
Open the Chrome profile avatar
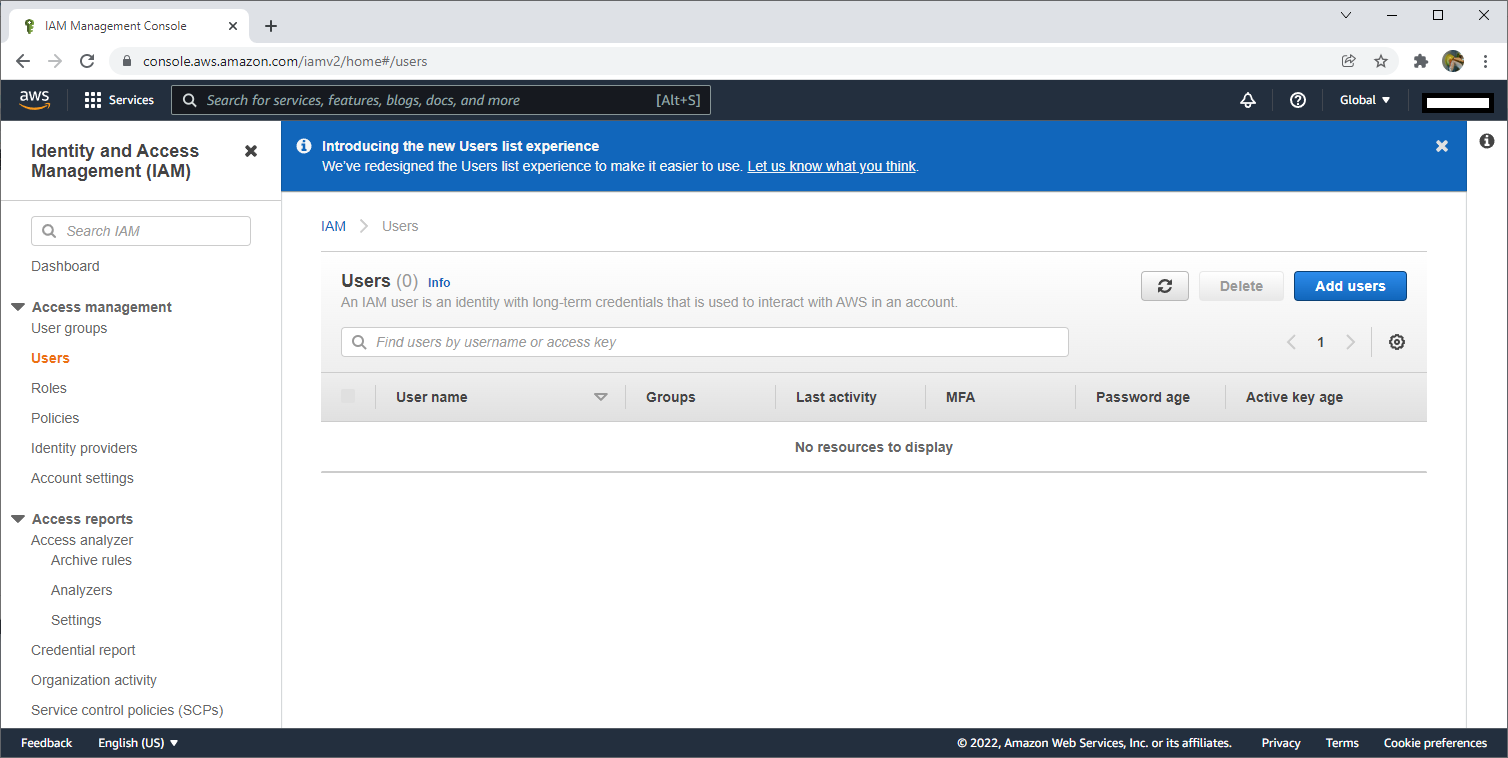(x=1453, y=61)
